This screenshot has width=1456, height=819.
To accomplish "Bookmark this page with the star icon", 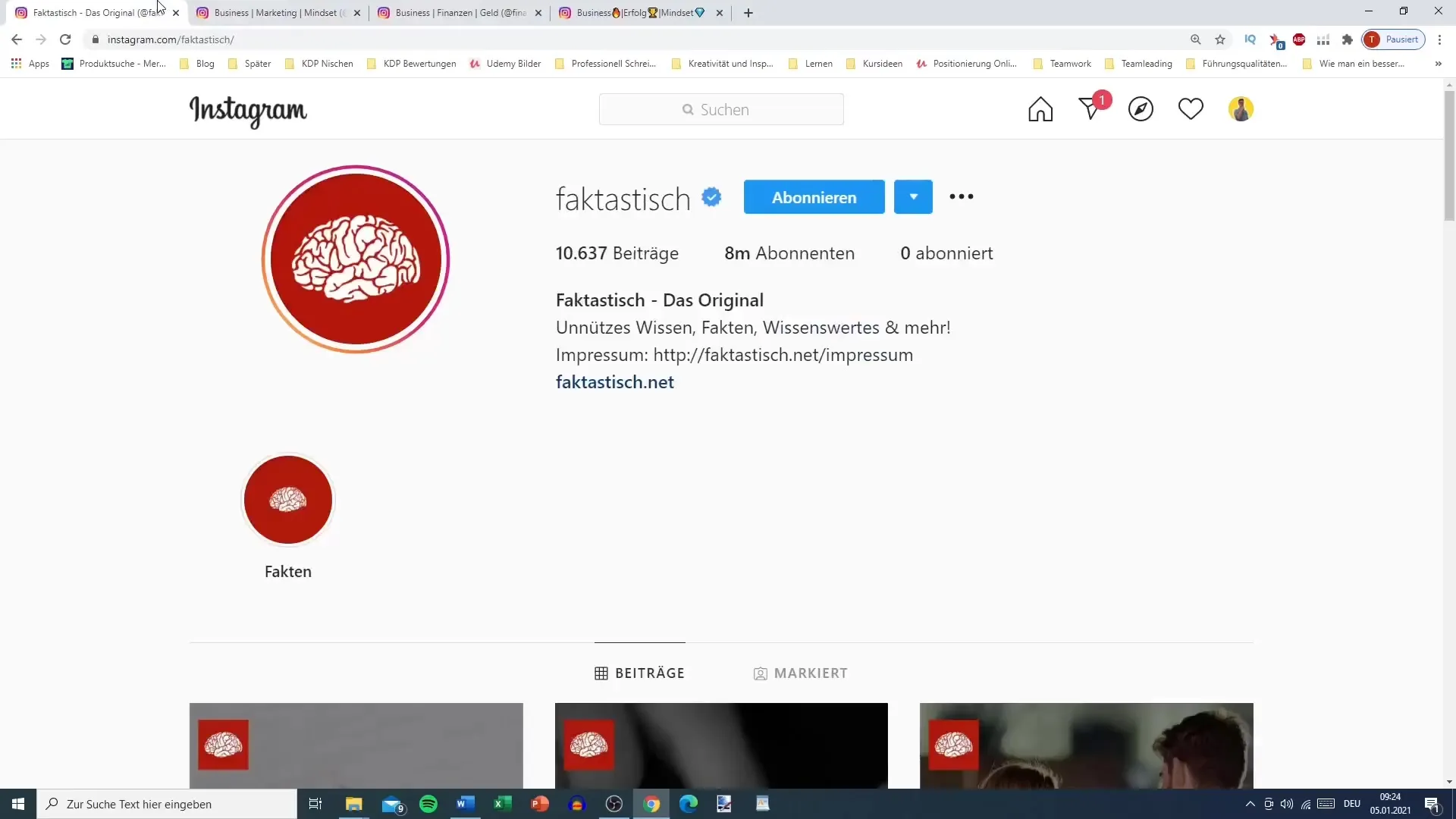I will pos(1220,39).
